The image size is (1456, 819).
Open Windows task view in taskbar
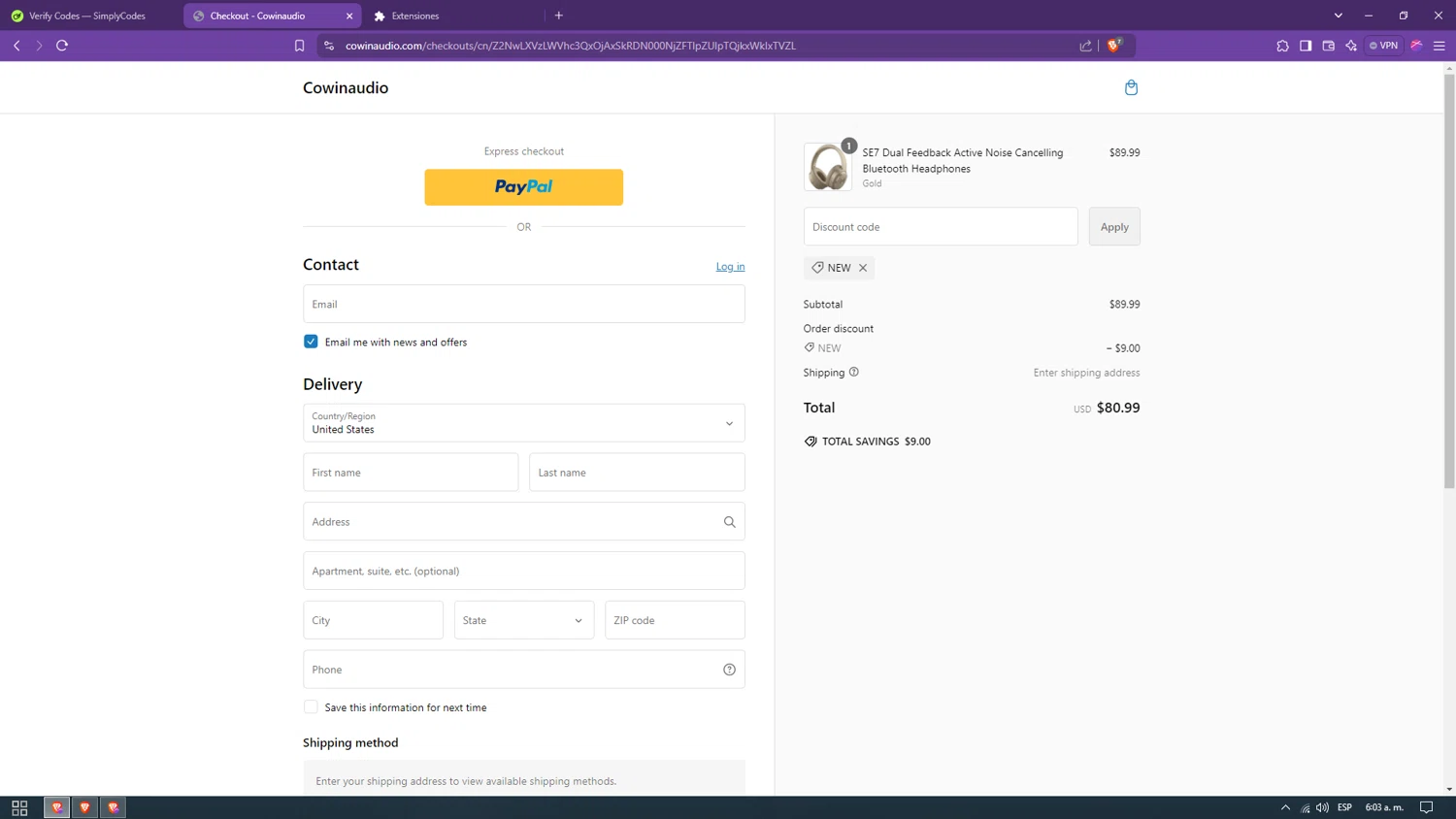click(19, 807)
